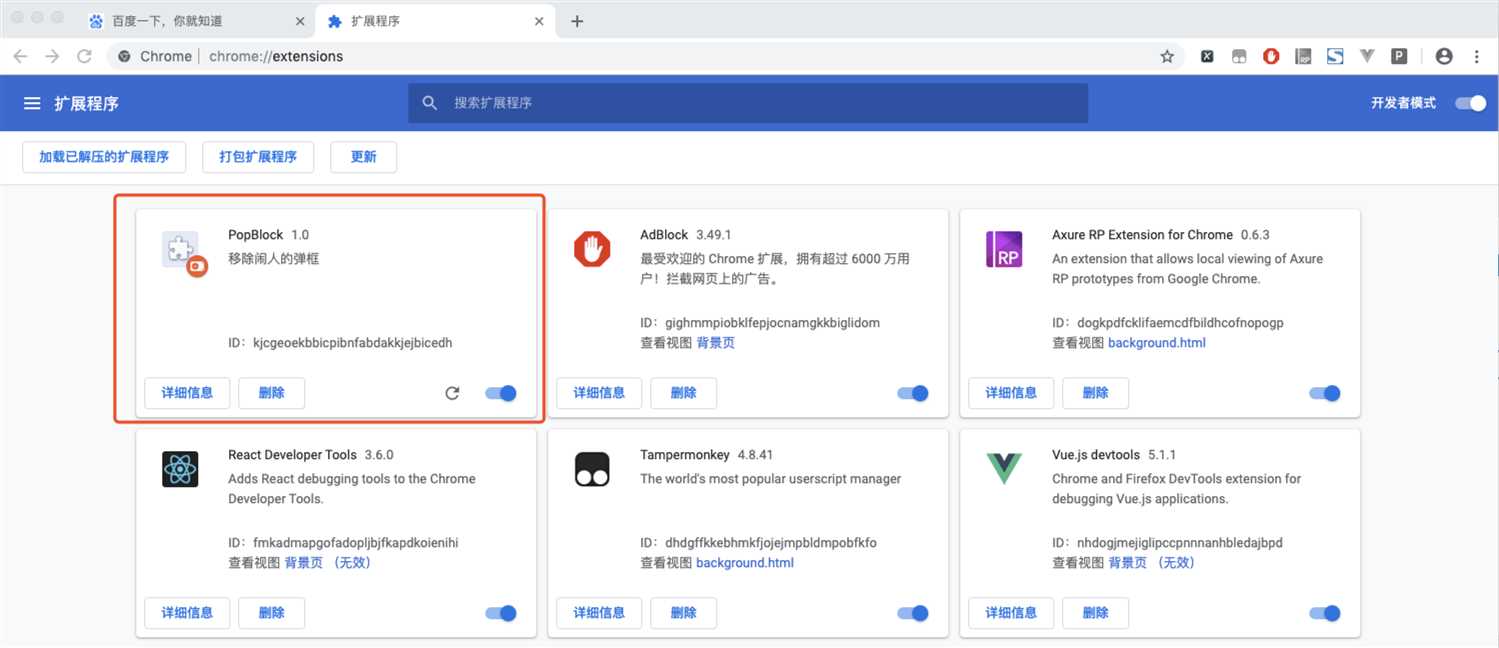
Task: Remove Axure RP Extension with 删除
Action: click(1095, 393)
